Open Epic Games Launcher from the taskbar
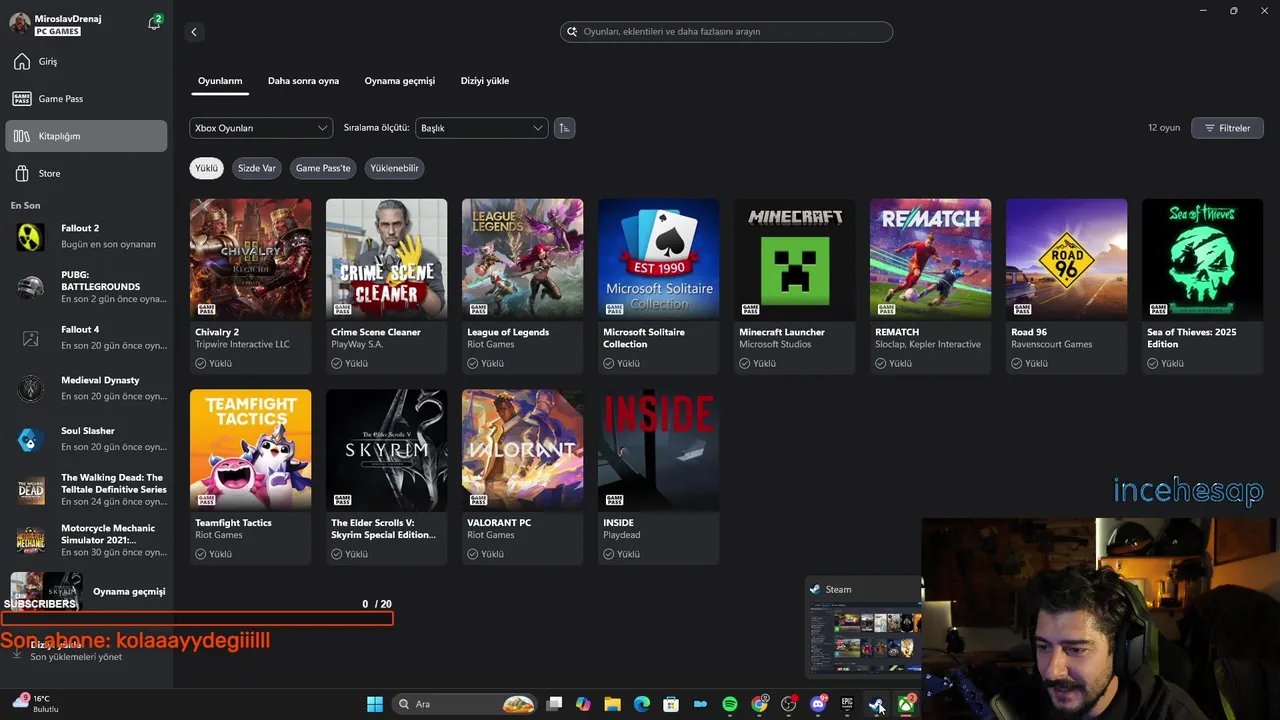 click(847, 704)
